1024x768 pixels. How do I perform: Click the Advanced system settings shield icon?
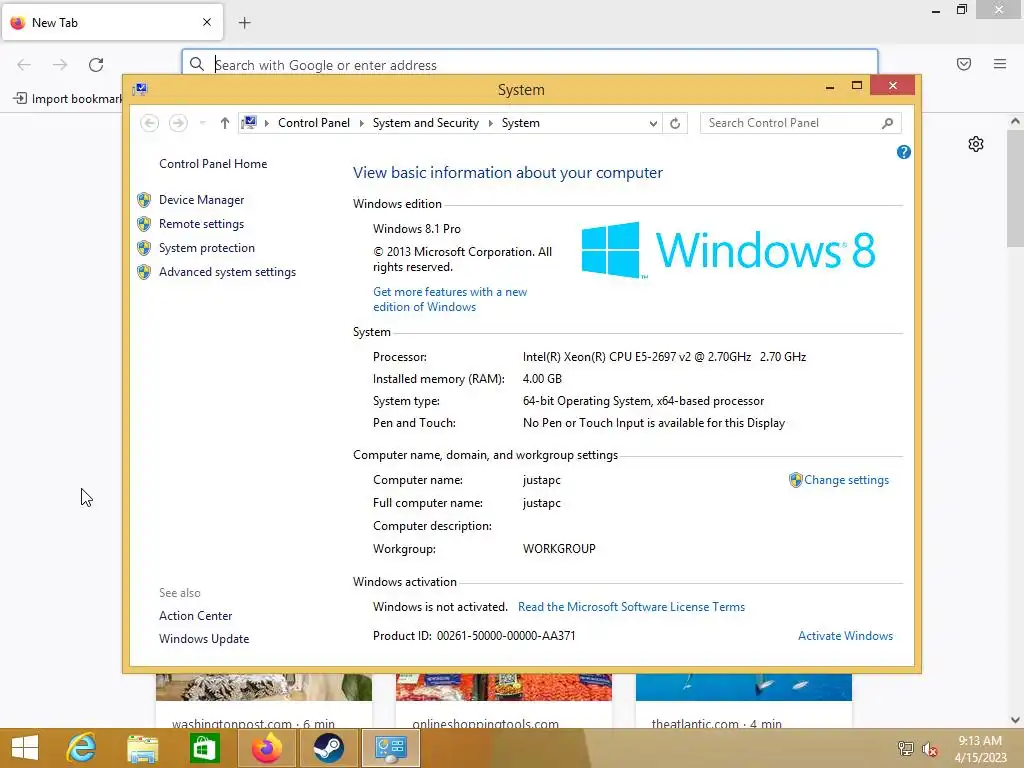click(144, 272)
